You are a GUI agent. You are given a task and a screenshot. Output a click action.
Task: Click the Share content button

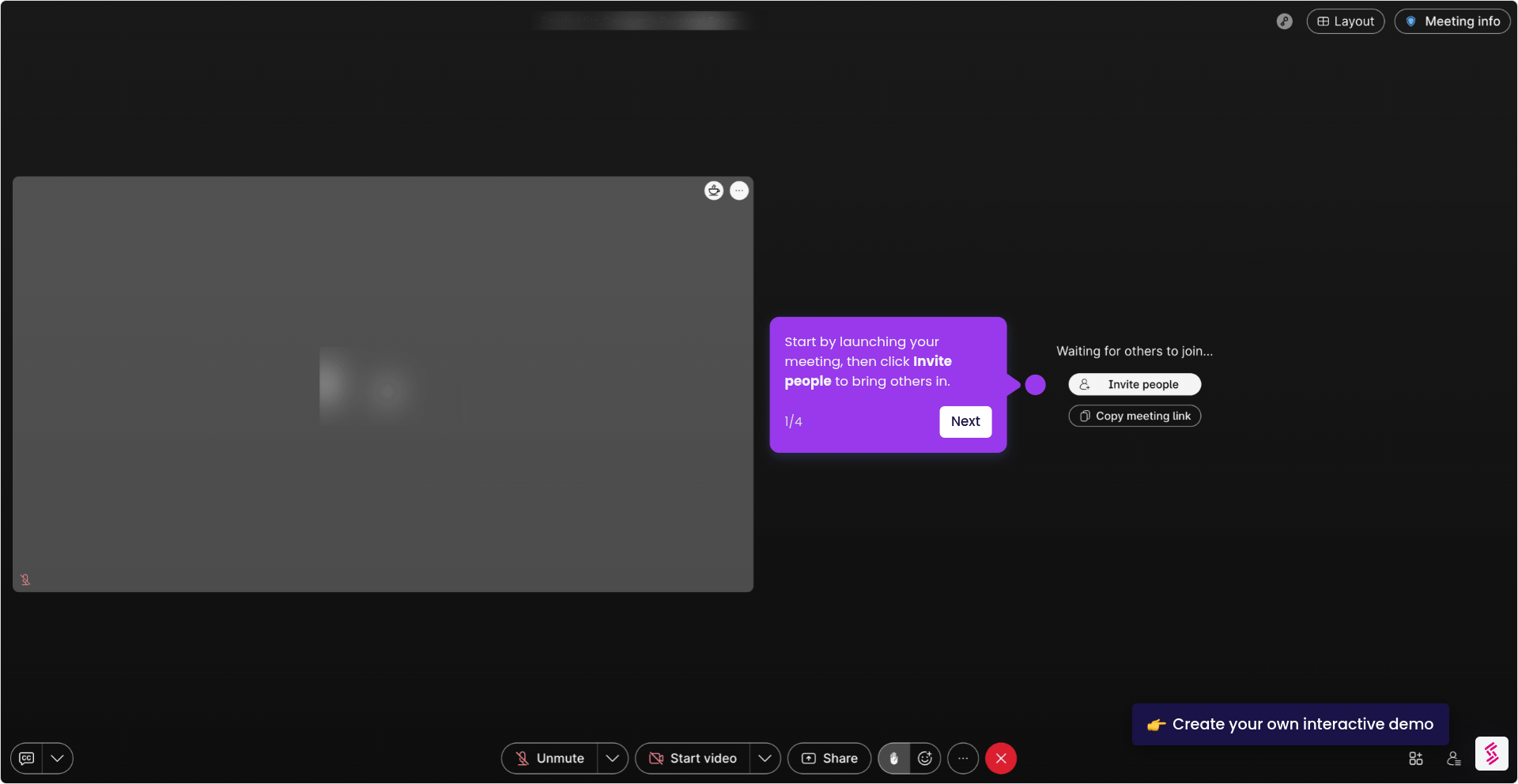tap(829, 758)
